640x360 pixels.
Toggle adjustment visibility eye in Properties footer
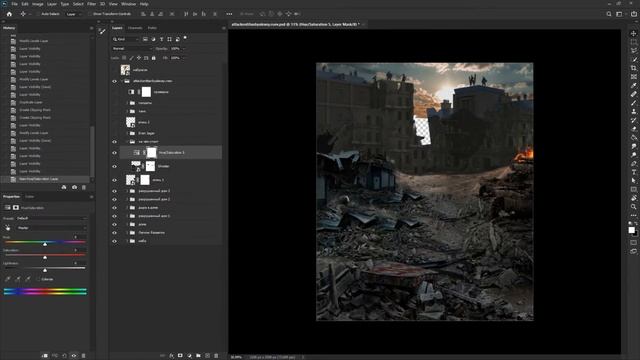[x=74, y=356]
